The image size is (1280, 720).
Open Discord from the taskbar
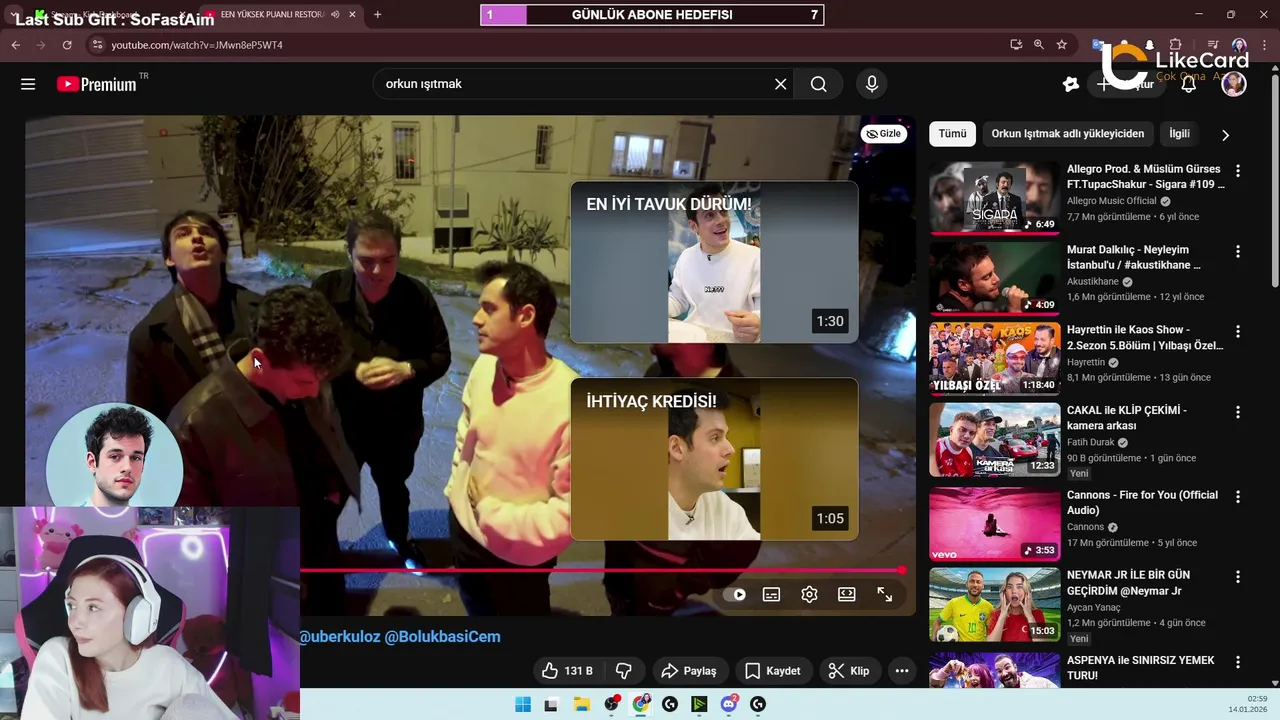point(729,704)
